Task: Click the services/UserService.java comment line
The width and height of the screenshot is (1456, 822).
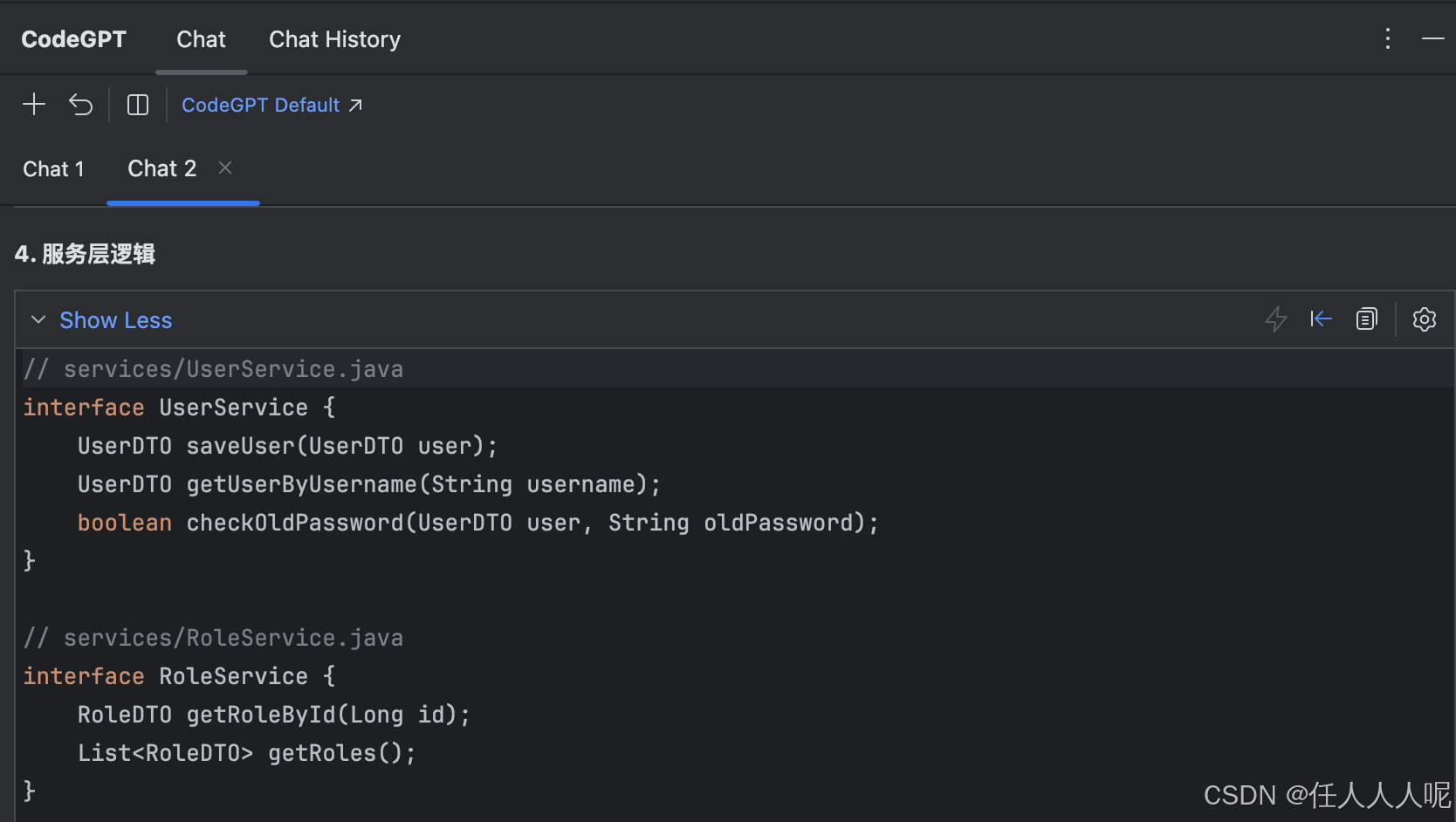Action: (213, 369)
